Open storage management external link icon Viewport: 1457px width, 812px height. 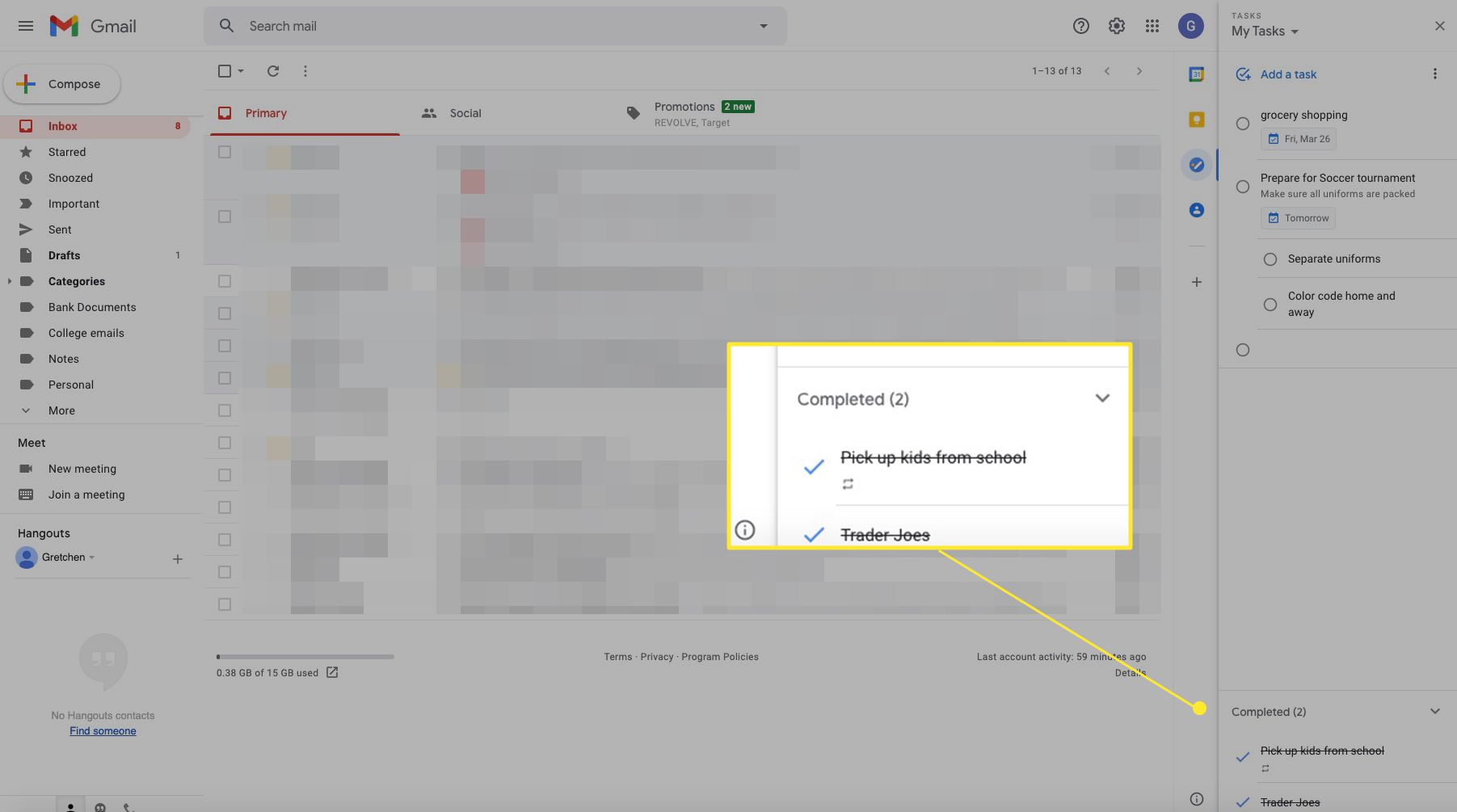(332, 672)
